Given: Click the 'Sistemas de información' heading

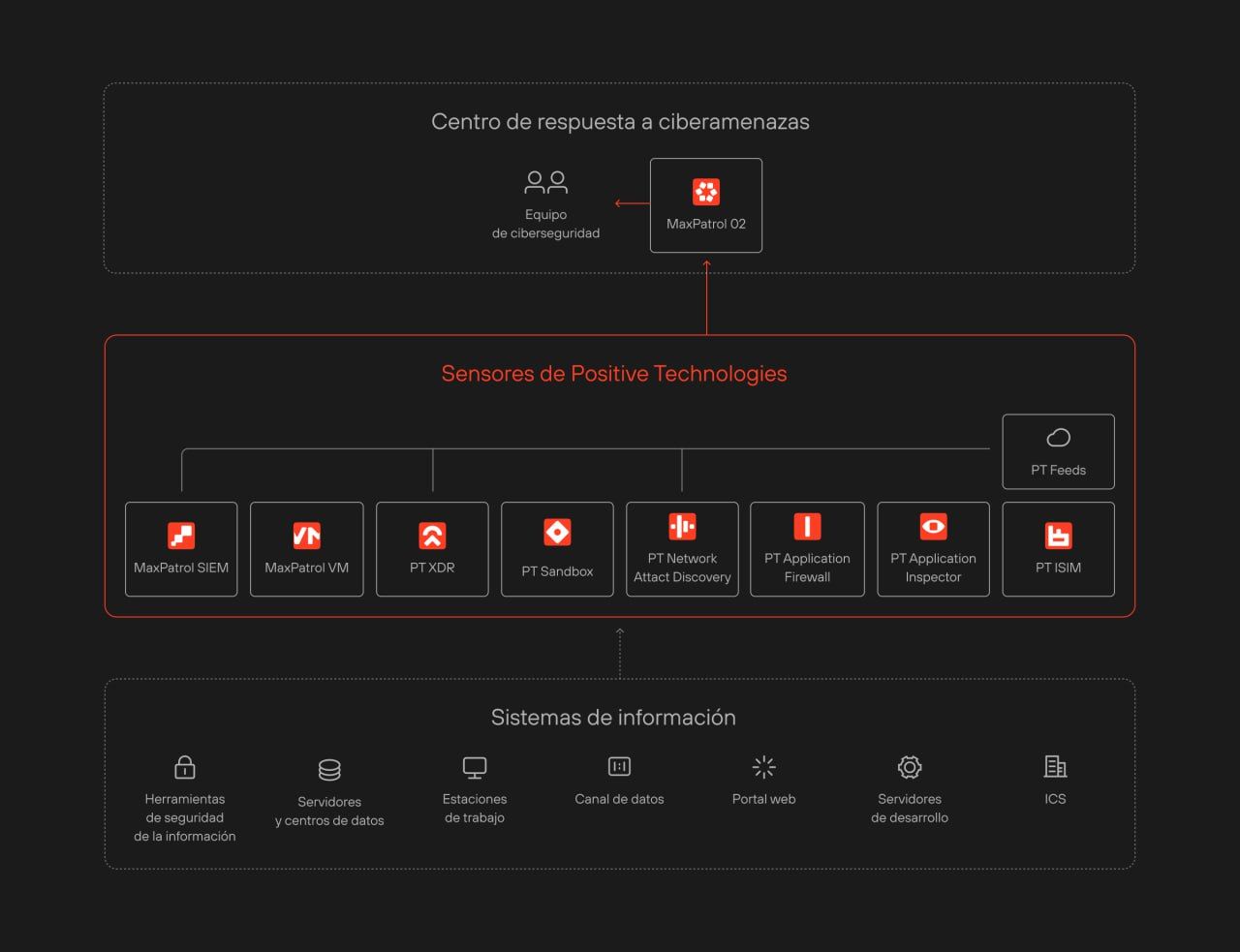Looking at the screenshot, I should [x=613, y=718].
